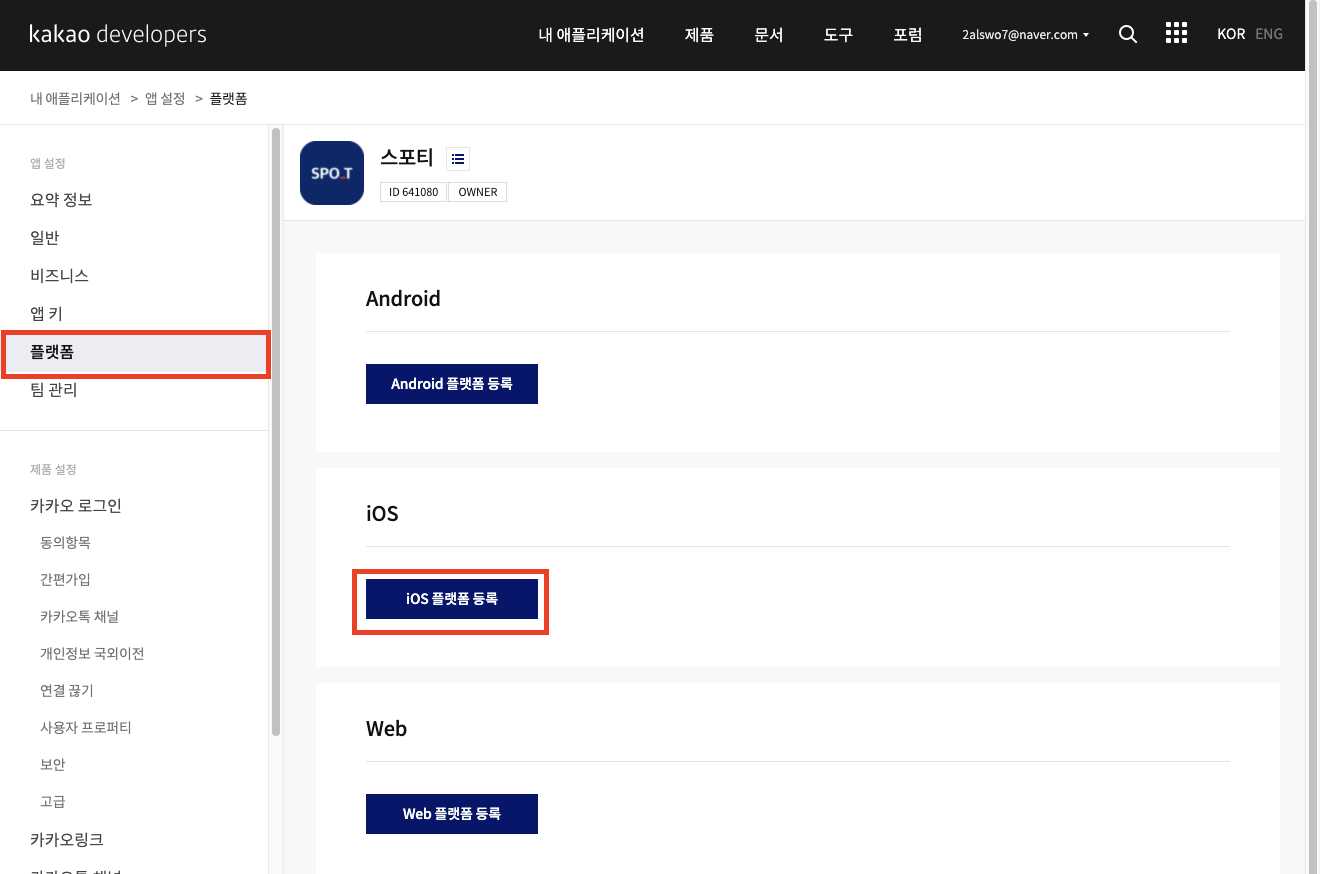The image size is (1320, 874).
Task: Open the apps grid icon
Action: click(x=1177, y=34)
